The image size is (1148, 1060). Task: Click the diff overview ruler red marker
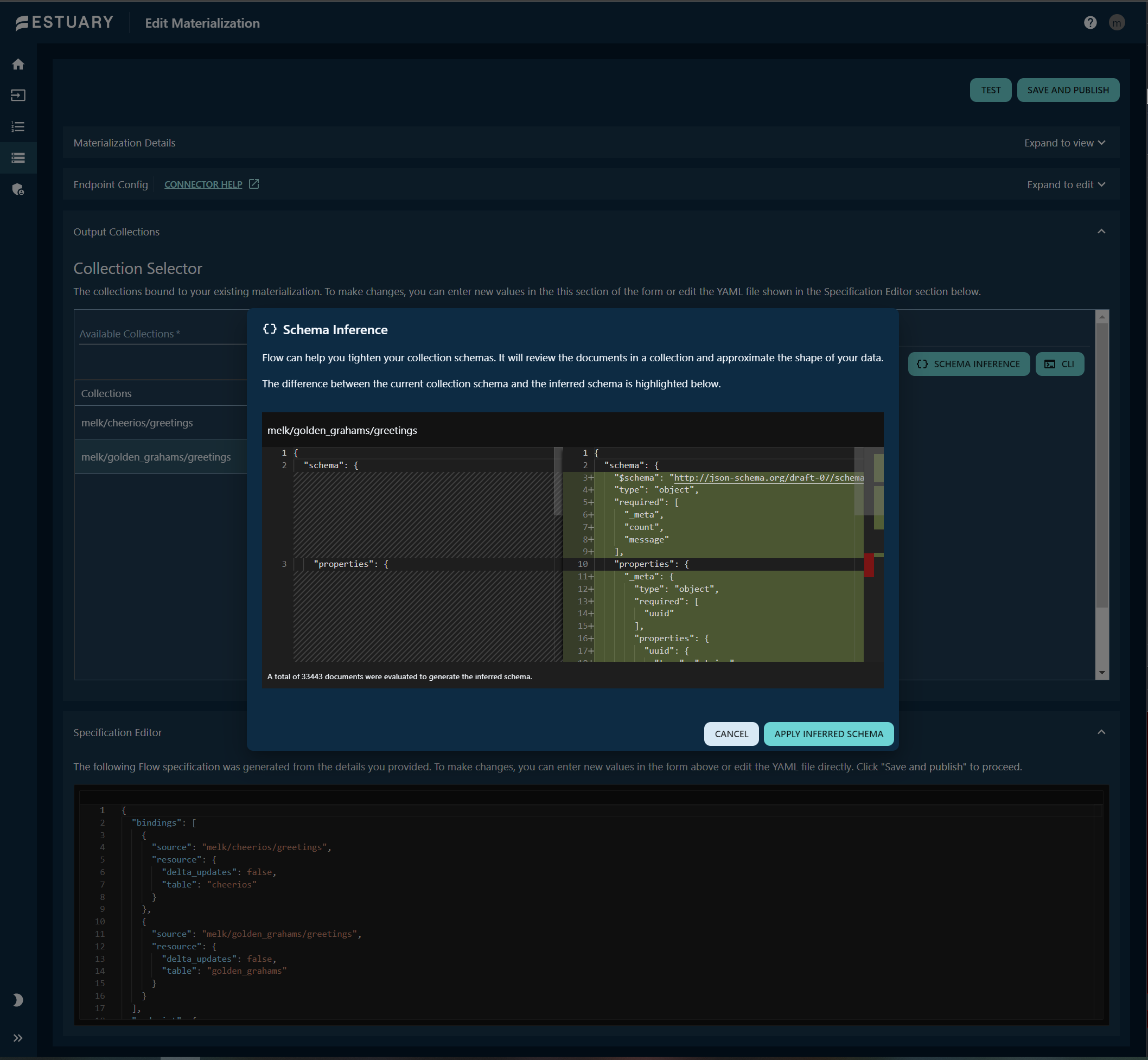coord(869,566)
